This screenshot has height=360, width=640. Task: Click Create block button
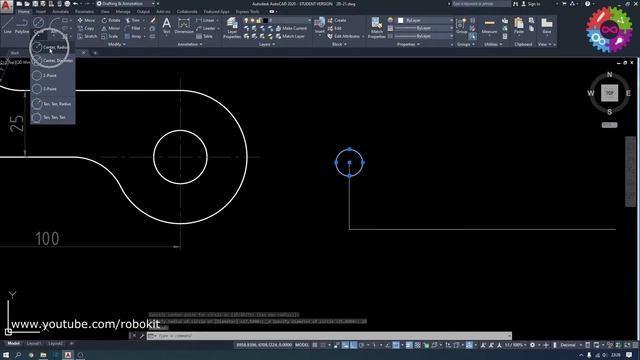pyautogui.click(x=337, y=20)
